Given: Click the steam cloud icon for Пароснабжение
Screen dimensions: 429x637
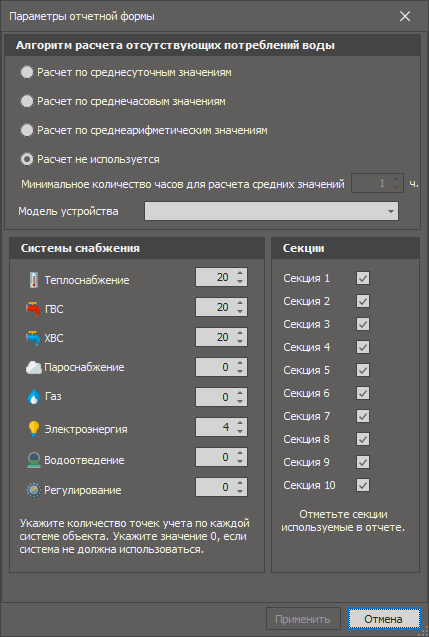Looking at the screenshot, I should click(x=34, y=368).
